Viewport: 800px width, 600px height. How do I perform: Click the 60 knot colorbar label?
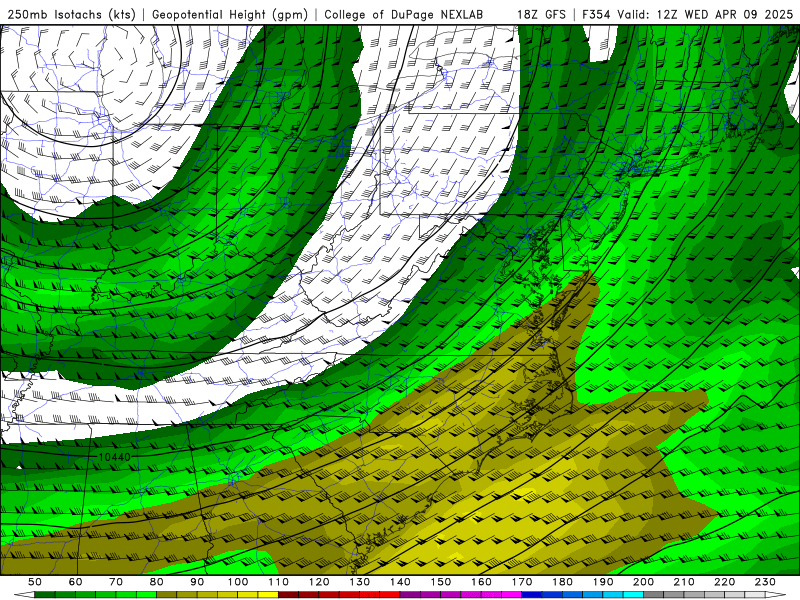click(76, 582)
